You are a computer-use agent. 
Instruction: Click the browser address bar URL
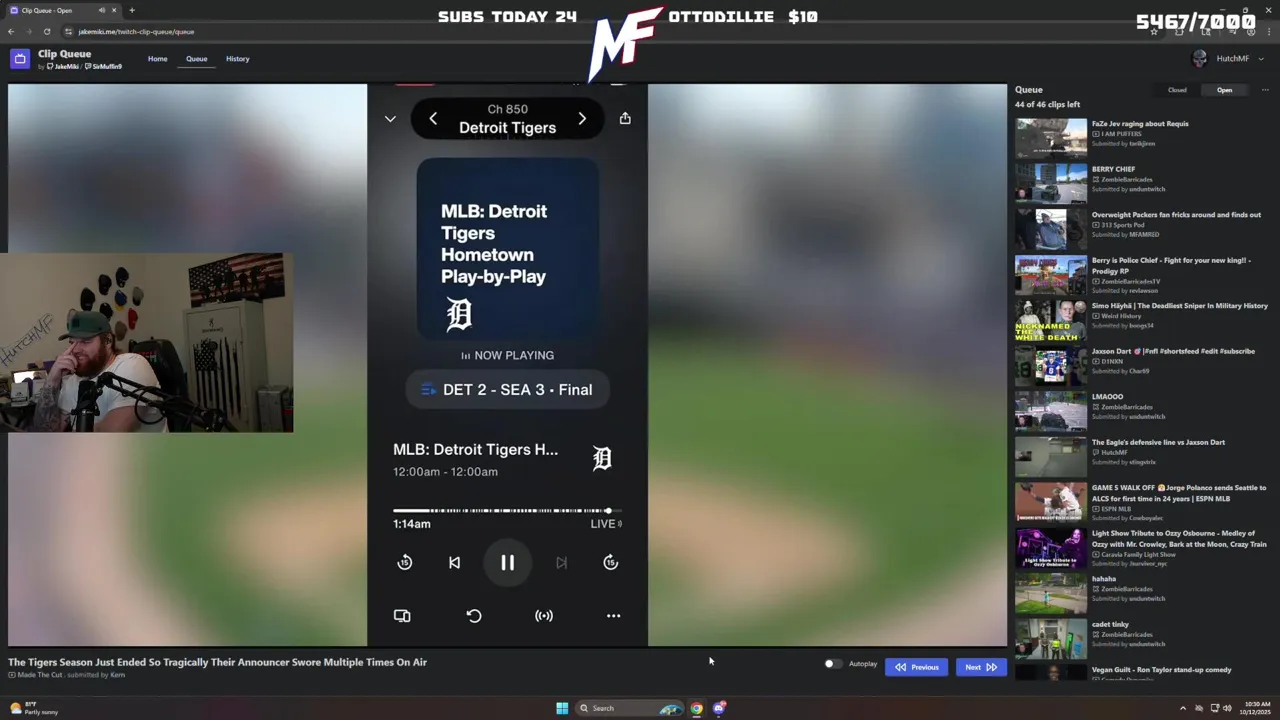tap(136, 31)
